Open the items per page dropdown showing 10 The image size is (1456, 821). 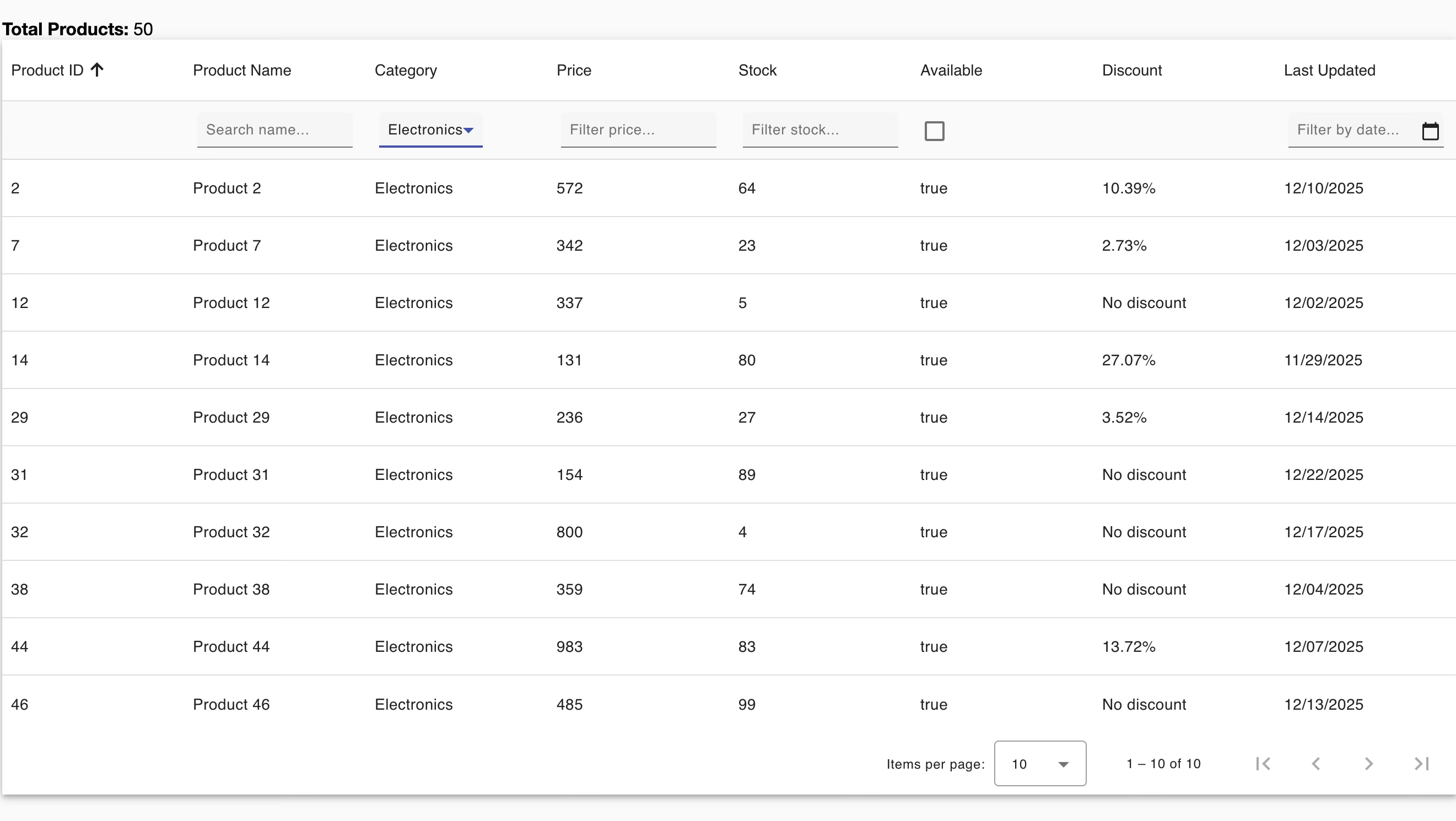coord(1040,763)
